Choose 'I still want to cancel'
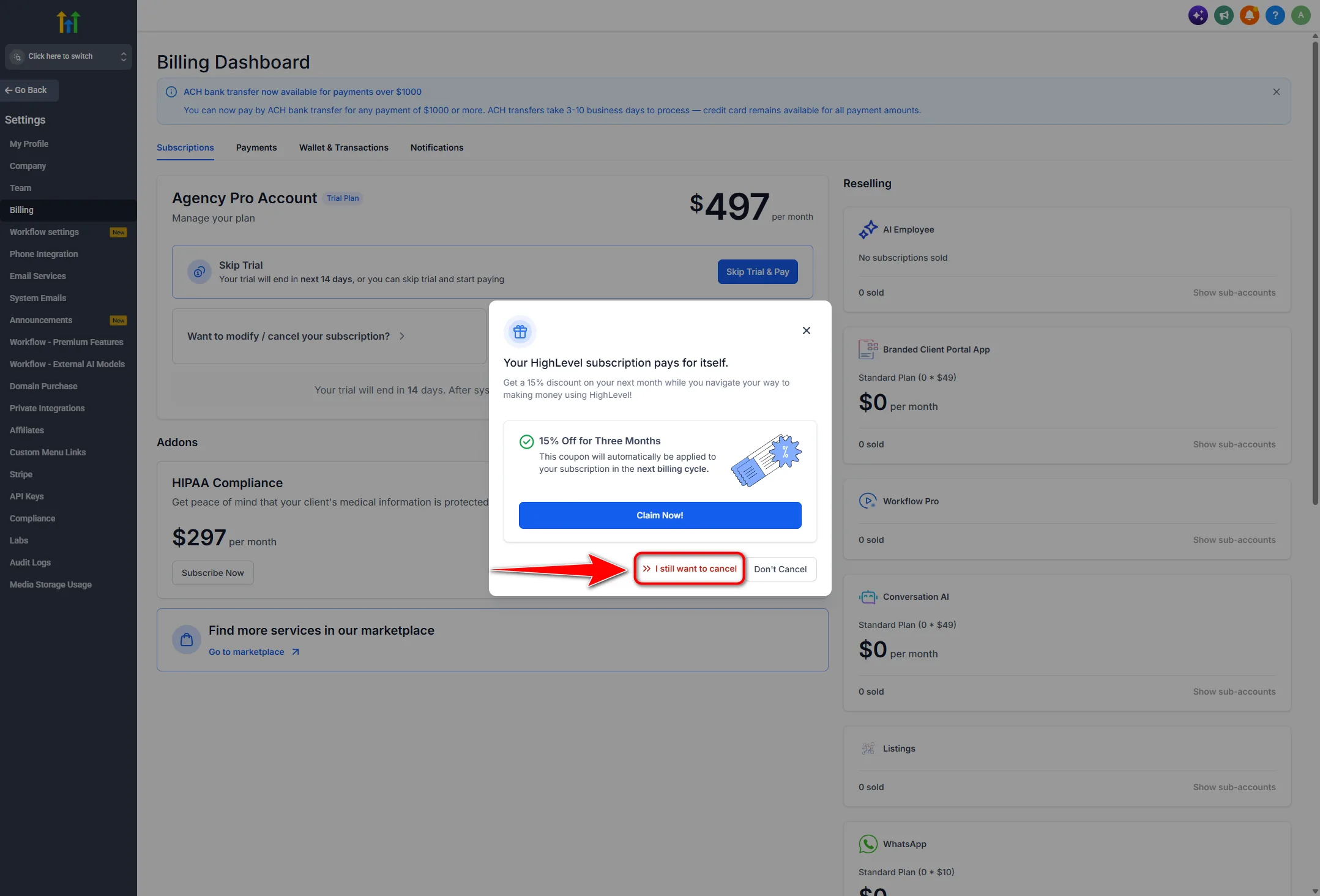Screen dimensions: 1320x896 (690, 569)
